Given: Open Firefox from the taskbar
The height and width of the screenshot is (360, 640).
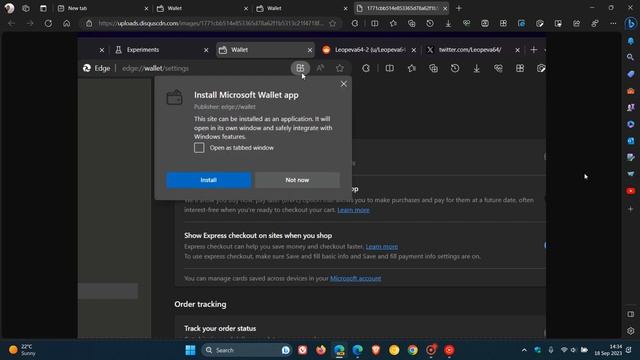Looking at the screenshot, I should [x=321, y=350].
